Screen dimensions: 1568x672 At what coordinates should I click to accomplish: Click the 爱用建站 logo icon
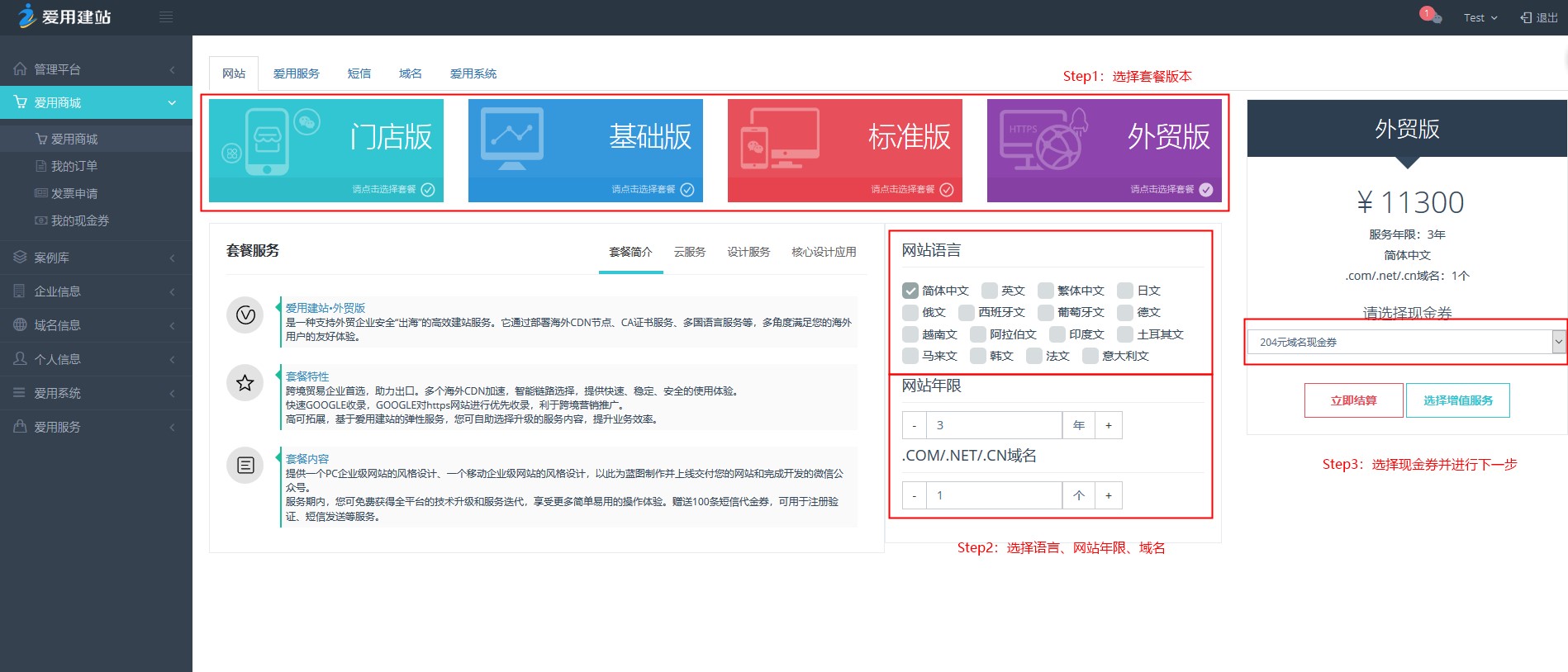[x=26, y=16]
